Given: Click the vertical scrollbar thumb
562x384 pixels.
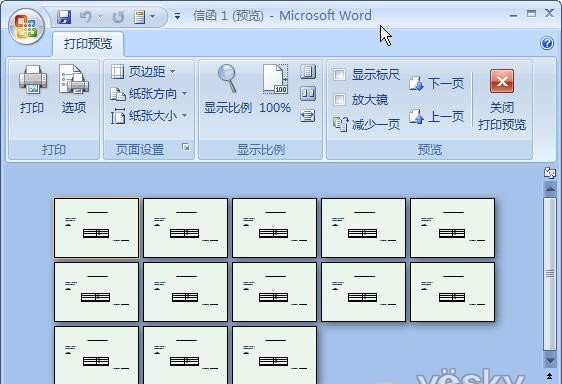Looking at the screenshot, I should (x=549, y=274).
